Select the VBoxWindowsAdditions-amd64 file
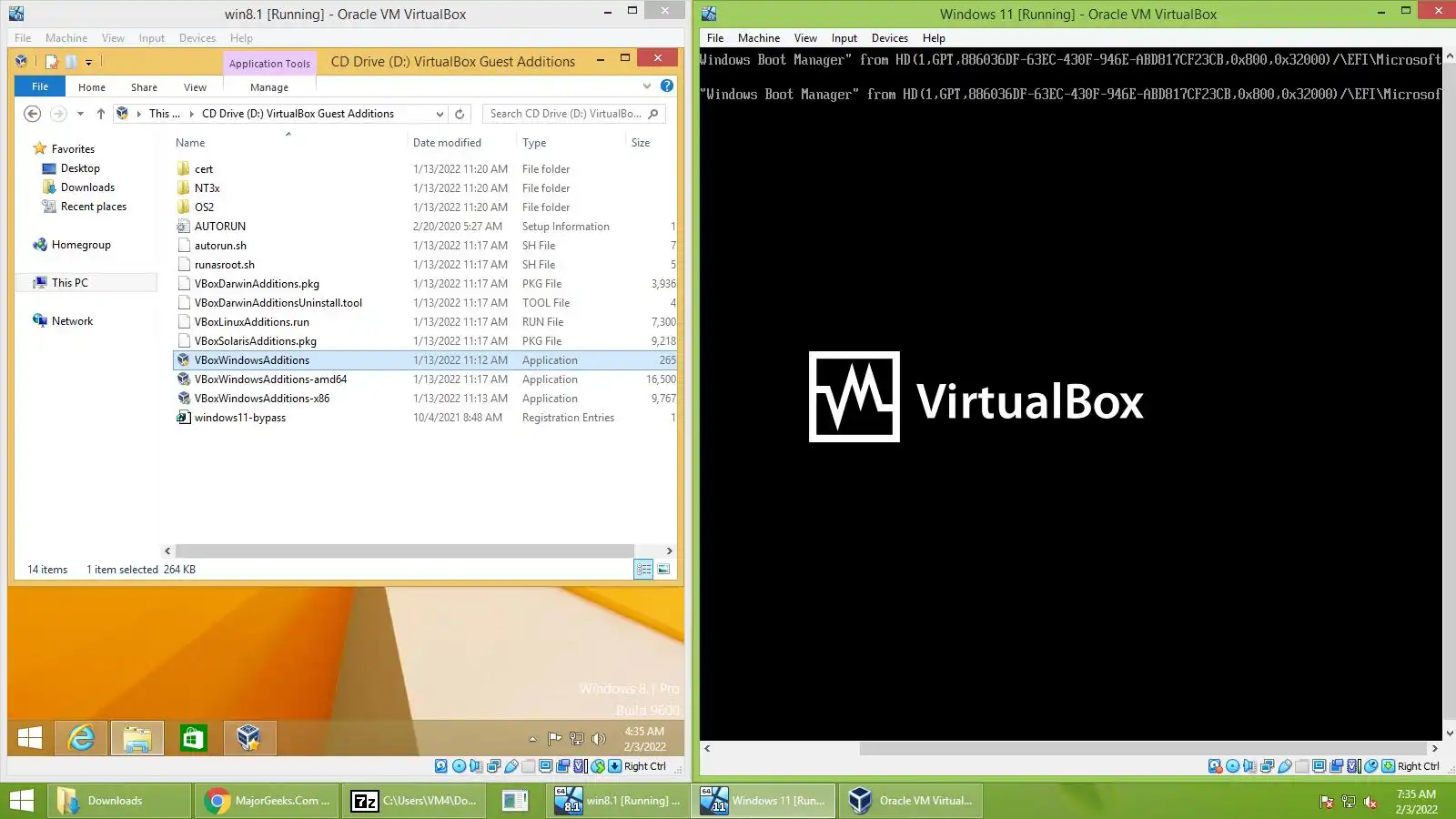Screen dimensions: 1456x819 click(x=270, y=379)
